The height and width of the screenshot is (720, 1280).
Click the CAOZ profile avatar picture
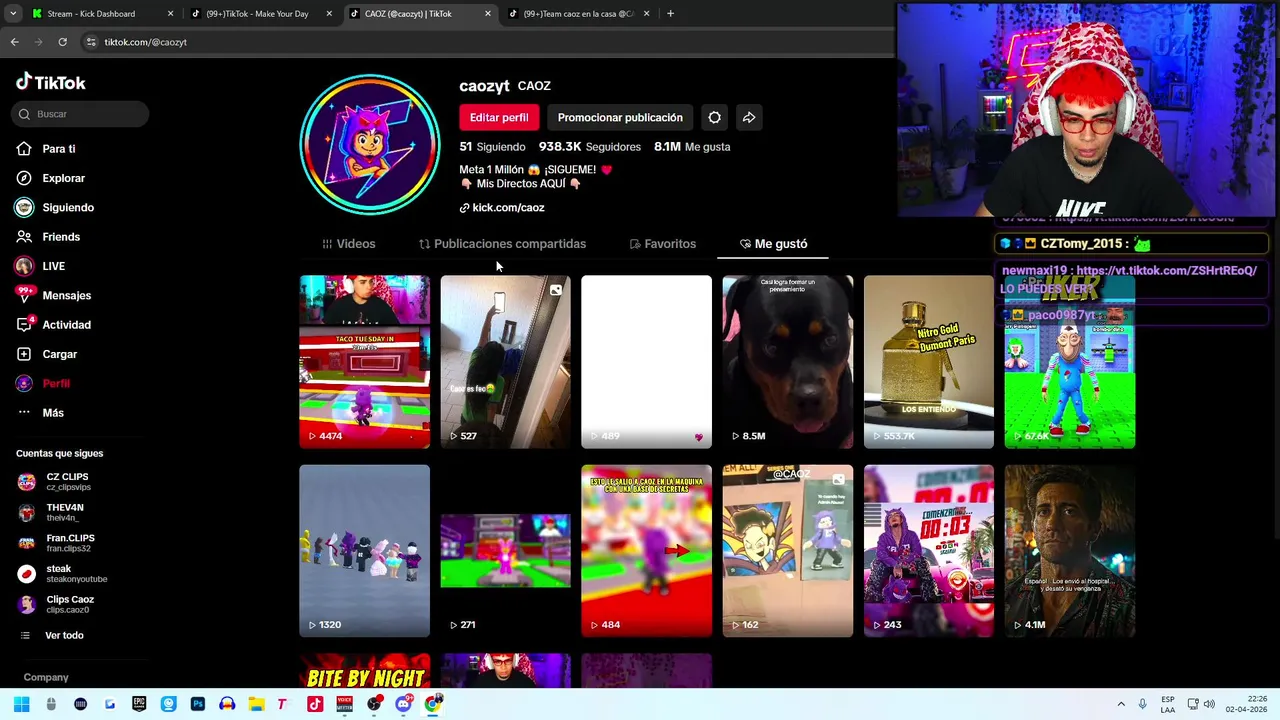[370, 145]
